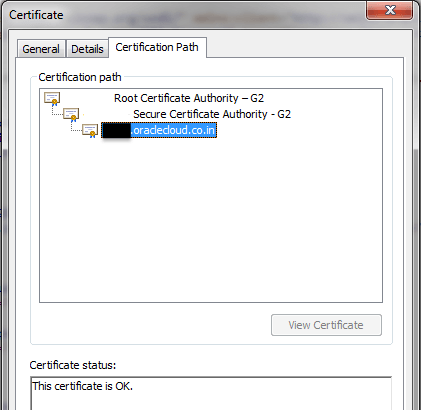Viewport: 421px width, 410px height.
Task: Click the Secure Certificate Authority certificate icon
Action: (71, 114)
